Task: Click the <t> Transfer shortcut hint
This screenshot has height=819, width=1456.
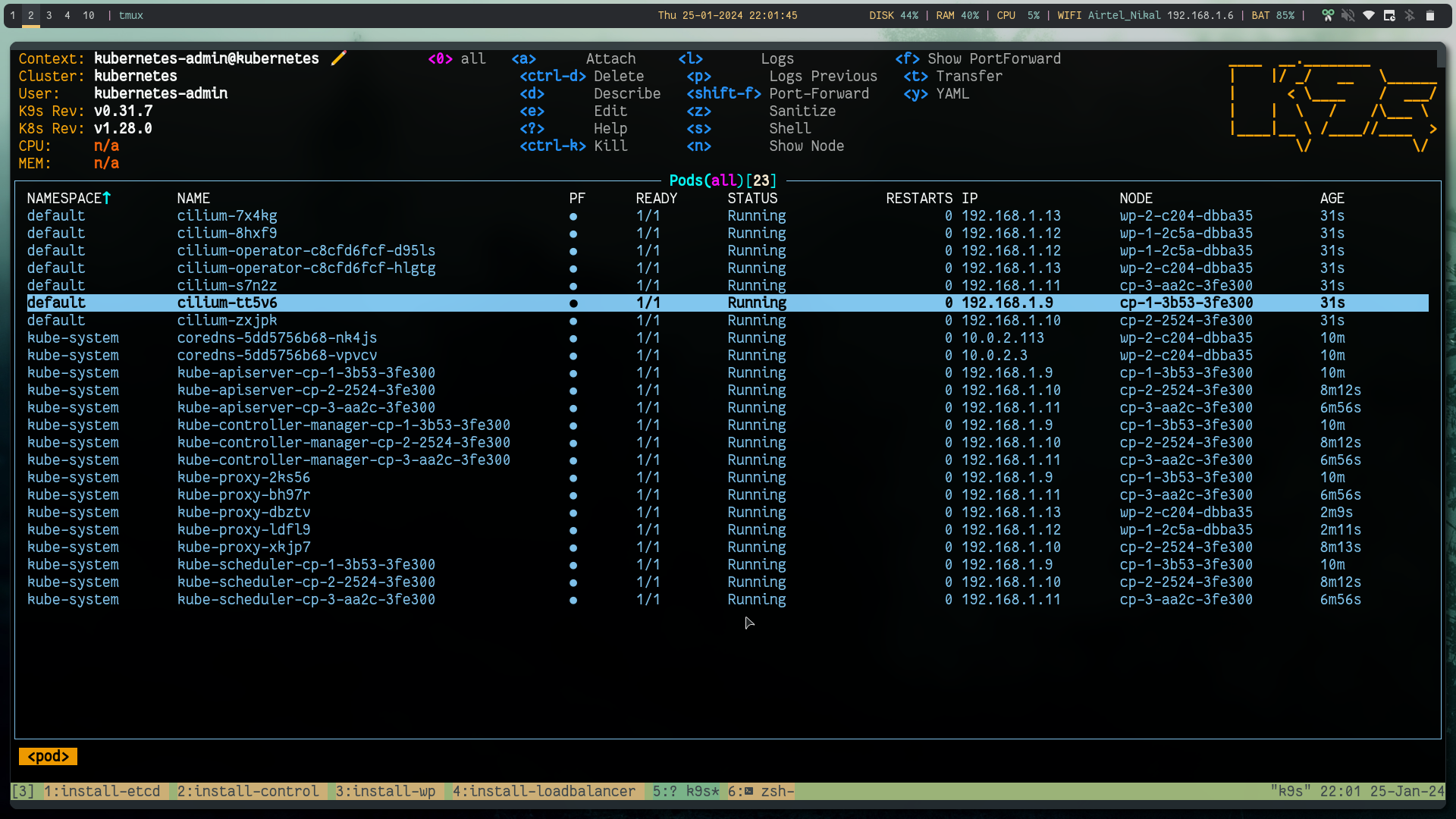Action: [953, 76]
